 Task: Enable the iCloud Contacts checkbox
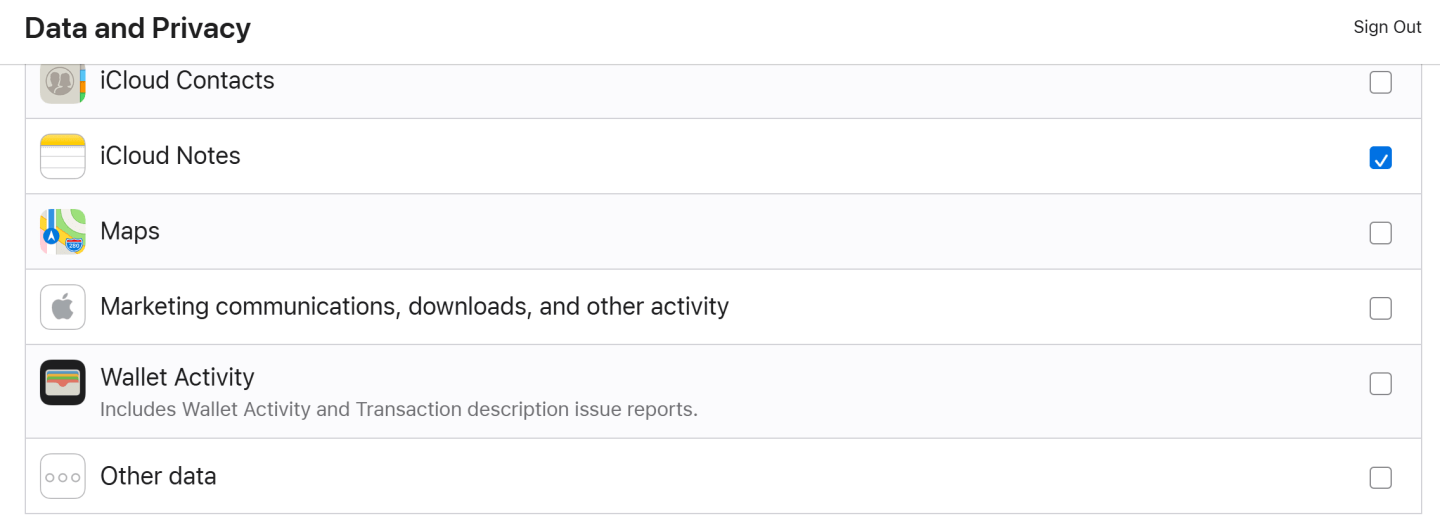1380,82
